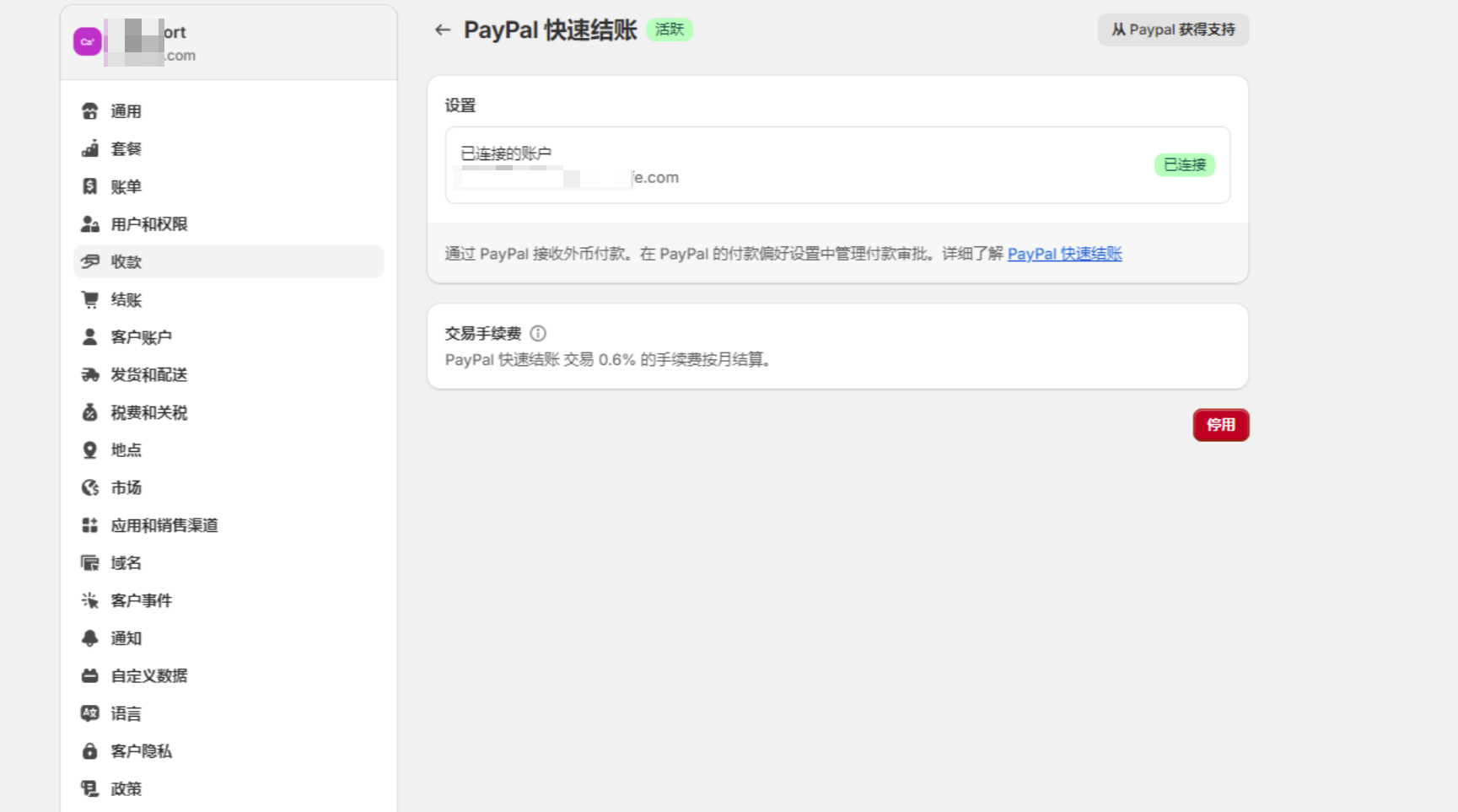Click the 语言 translation icon
The image size is (1458, 812).
tap(90, 713)
